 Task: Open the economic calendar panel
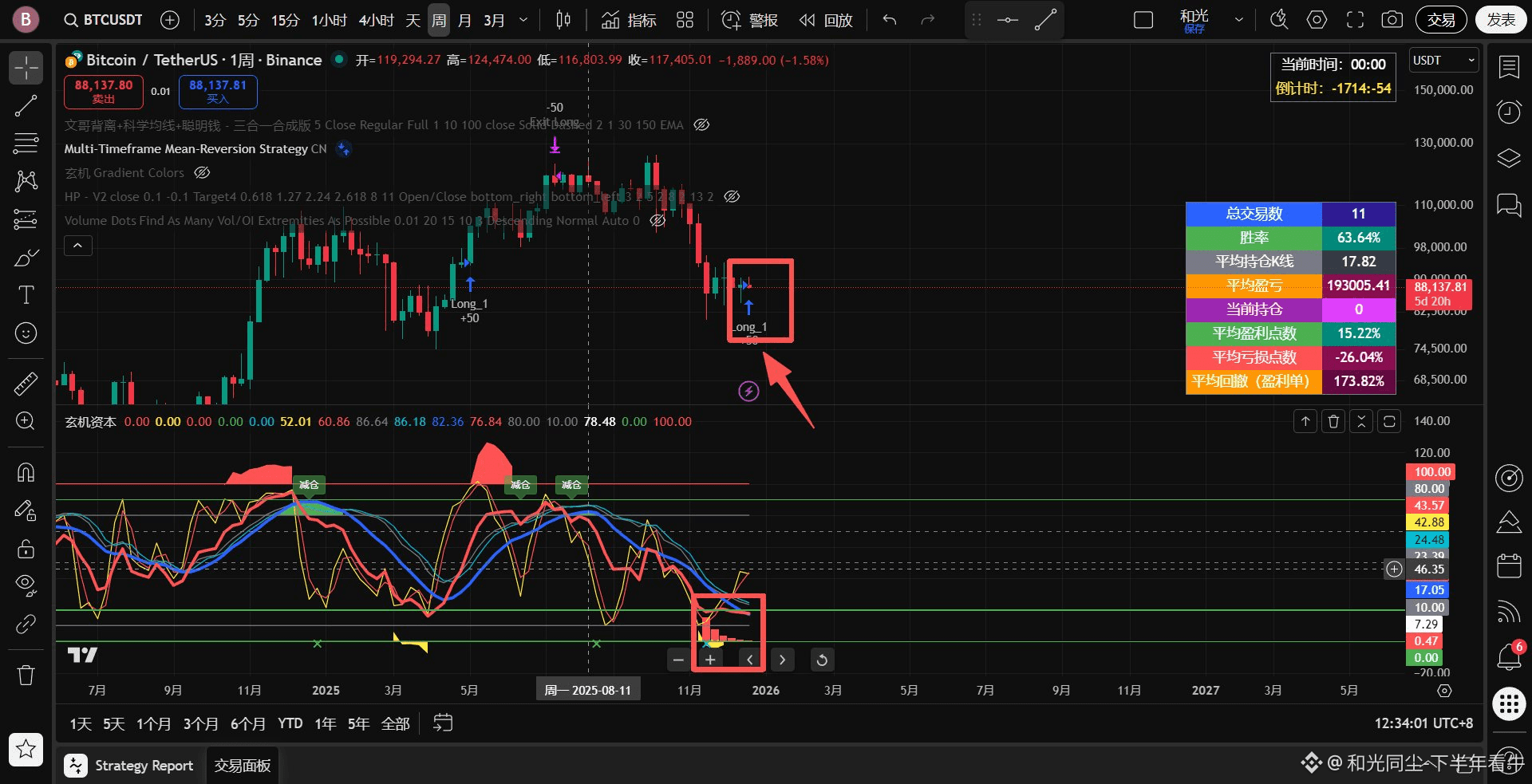1509,566
